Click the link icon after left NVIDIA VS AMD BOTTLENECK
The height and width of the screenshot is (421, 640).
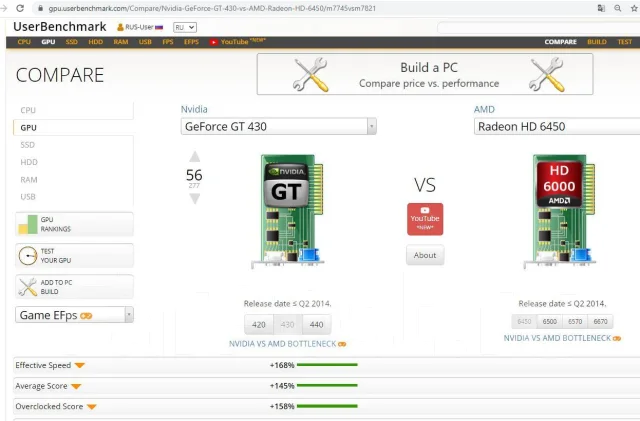click(x=342, y=344)
